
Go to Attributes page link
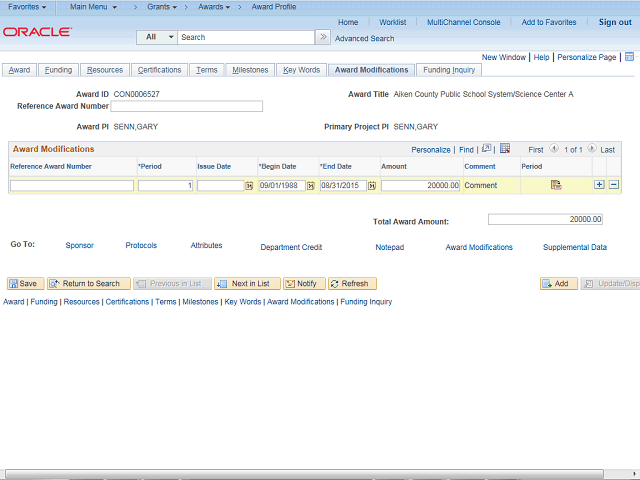207,245
